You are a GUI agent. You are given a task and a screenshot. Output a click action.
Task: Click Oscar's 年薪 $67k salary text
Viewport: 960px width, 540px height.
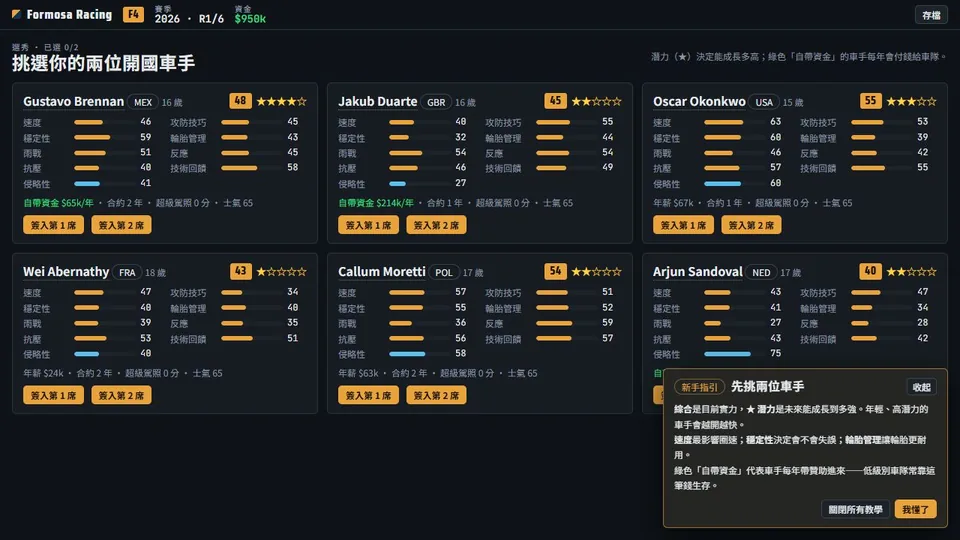tap(673, 203)
